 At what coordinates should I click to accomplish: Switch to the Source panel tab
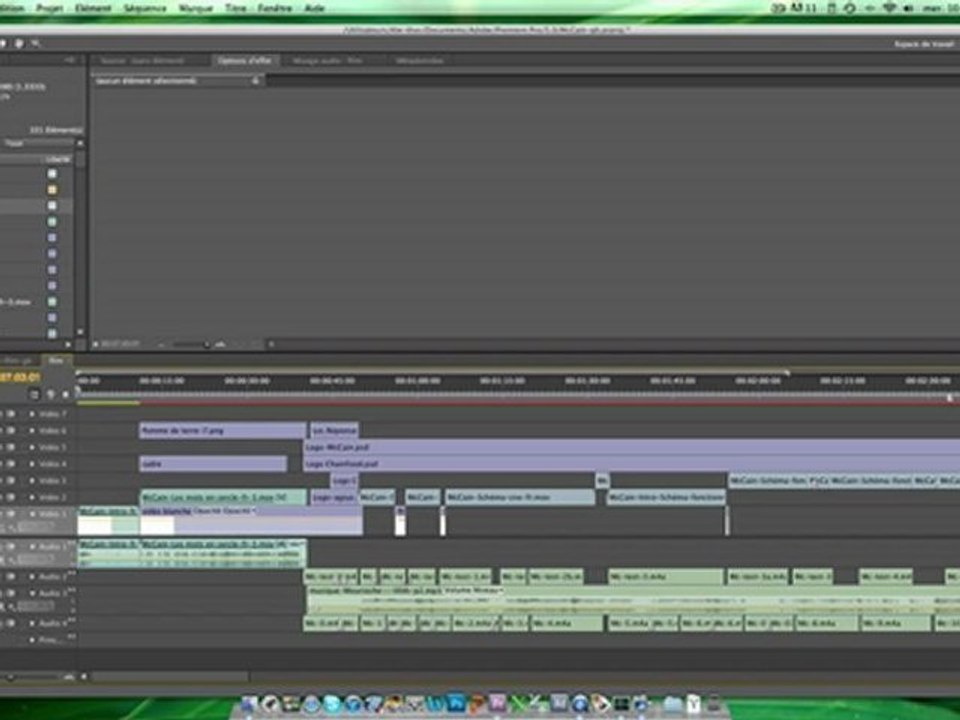pyautogui.click(x=142, y=61)
